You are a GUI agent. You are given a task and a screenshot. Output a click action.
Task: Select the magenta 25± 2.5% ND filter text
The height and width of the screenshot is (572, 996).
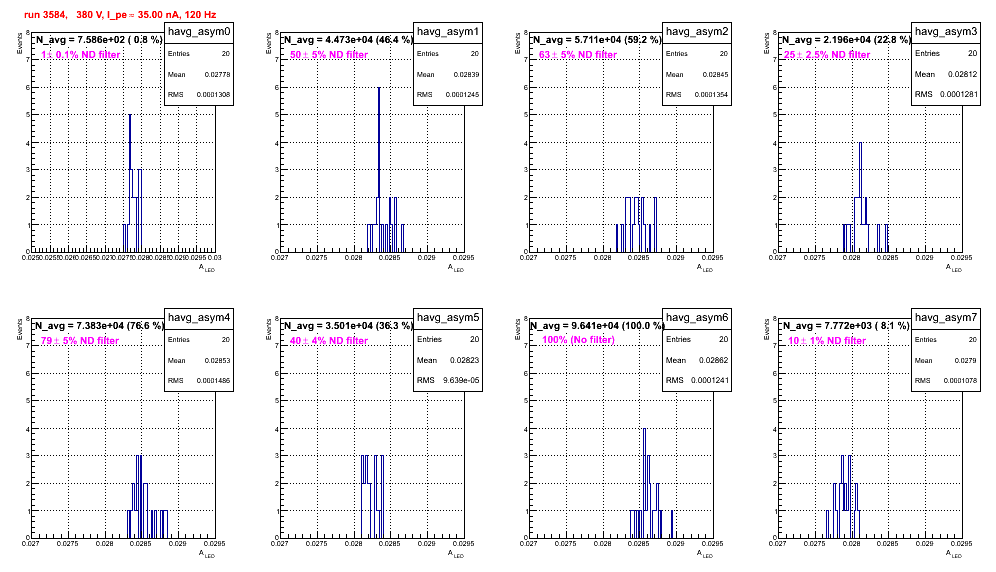click(x=827, y=55)
